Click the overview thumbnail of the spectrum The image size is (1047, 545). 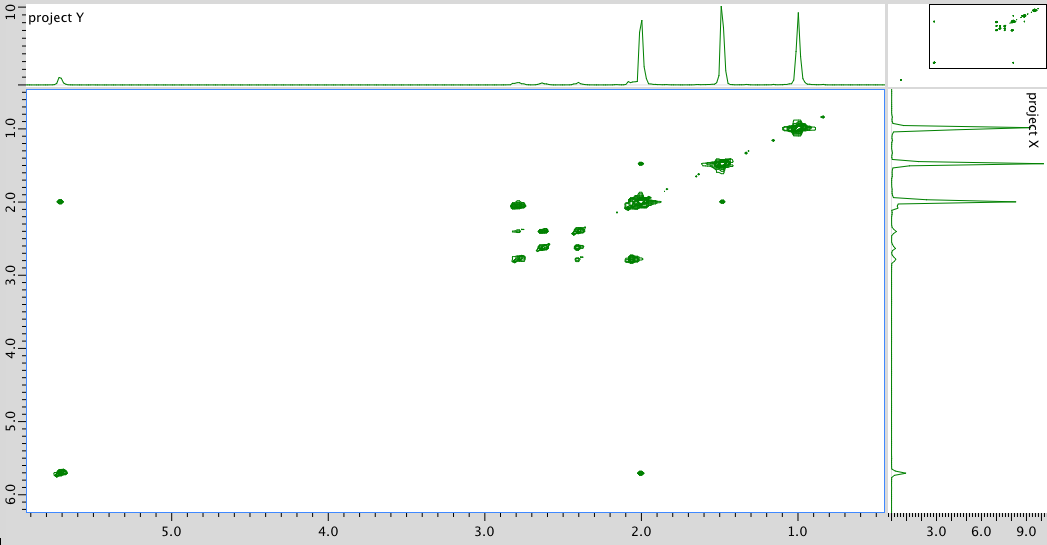click(986, 35)
